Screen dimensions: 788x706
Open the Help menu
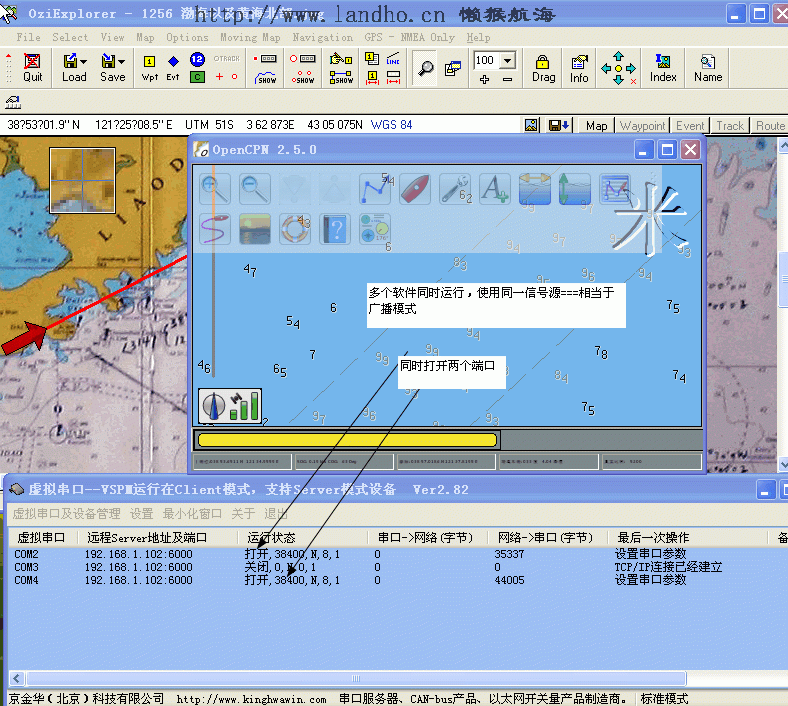(x=478, y=37)
